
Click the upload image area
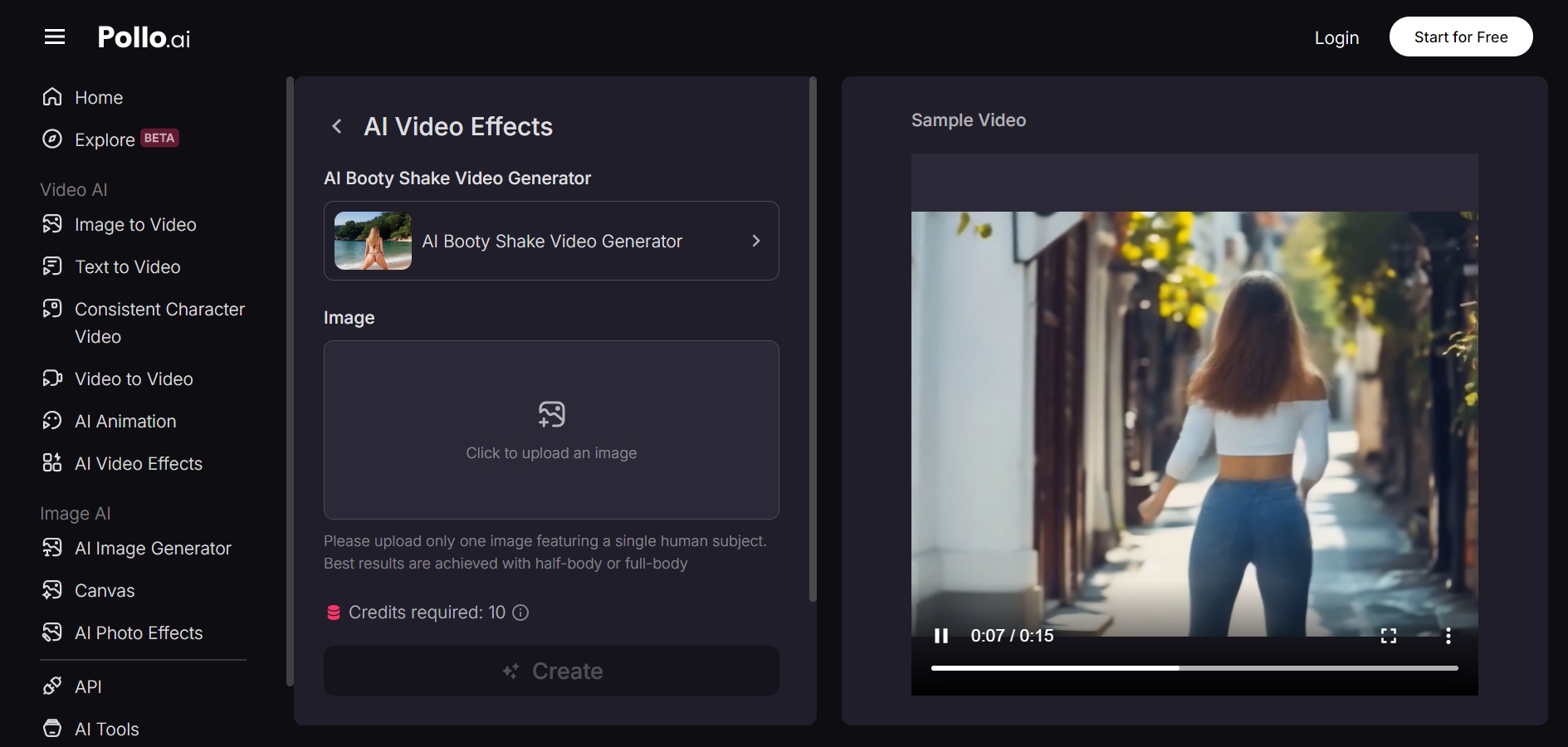pos(551,430)
